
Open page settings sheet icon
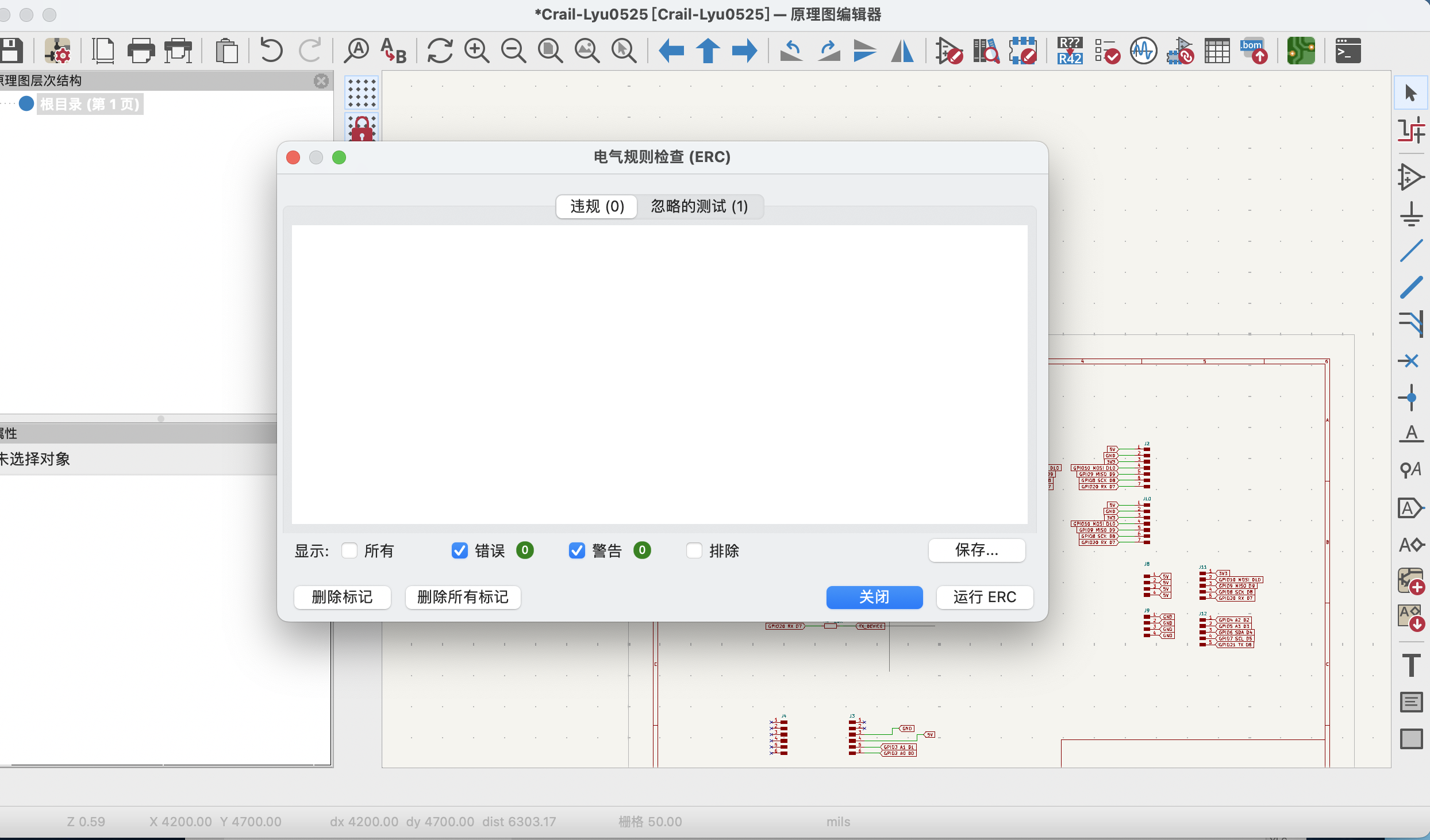tap(103, 51)
